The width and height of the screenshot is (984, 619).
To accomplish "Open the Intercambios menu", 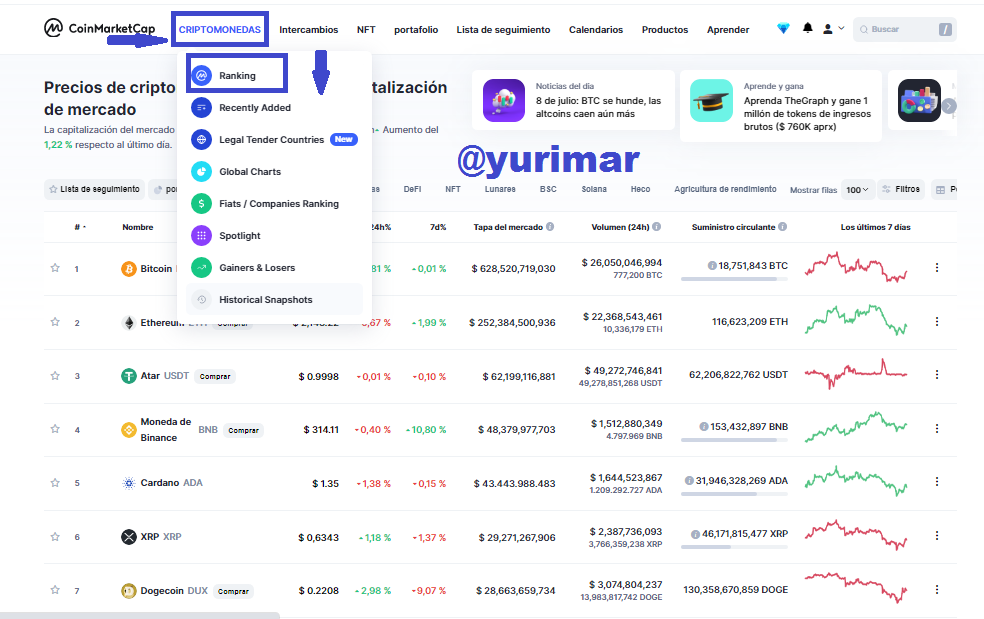I will (308, 30).
